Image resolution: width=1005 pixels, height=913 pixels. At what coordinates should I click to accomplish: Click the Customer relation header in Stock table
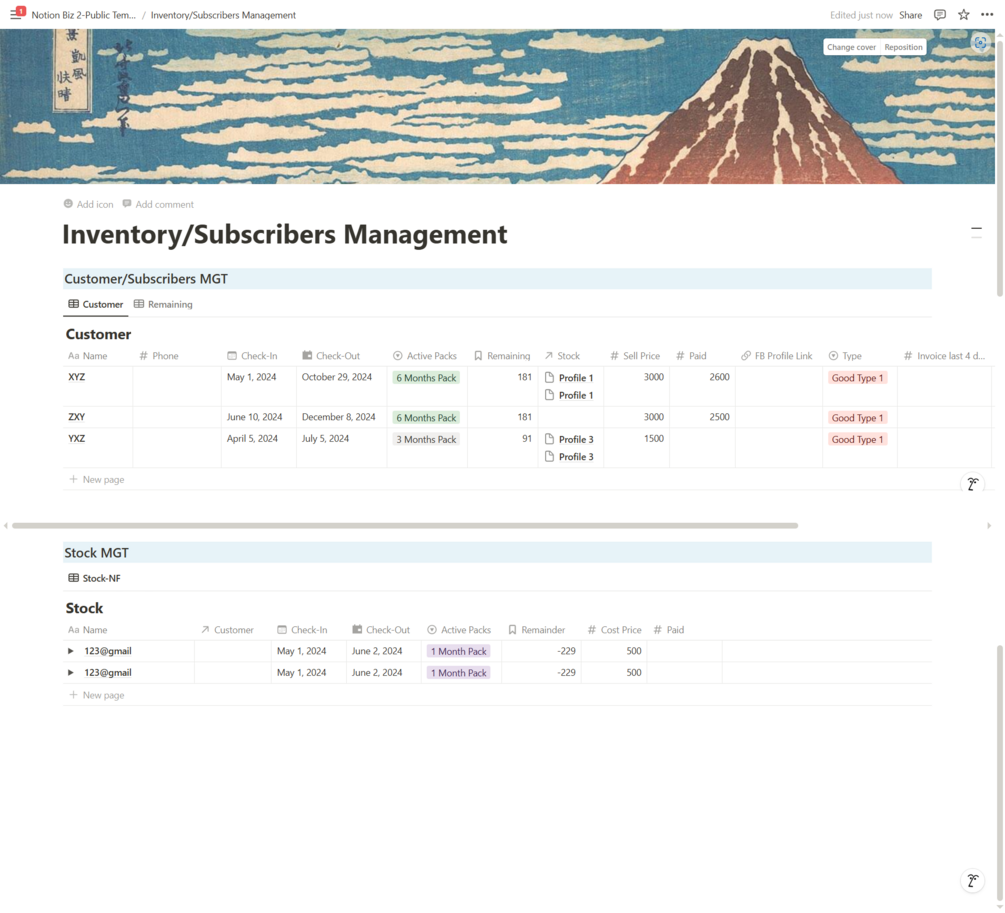[227, 630]
